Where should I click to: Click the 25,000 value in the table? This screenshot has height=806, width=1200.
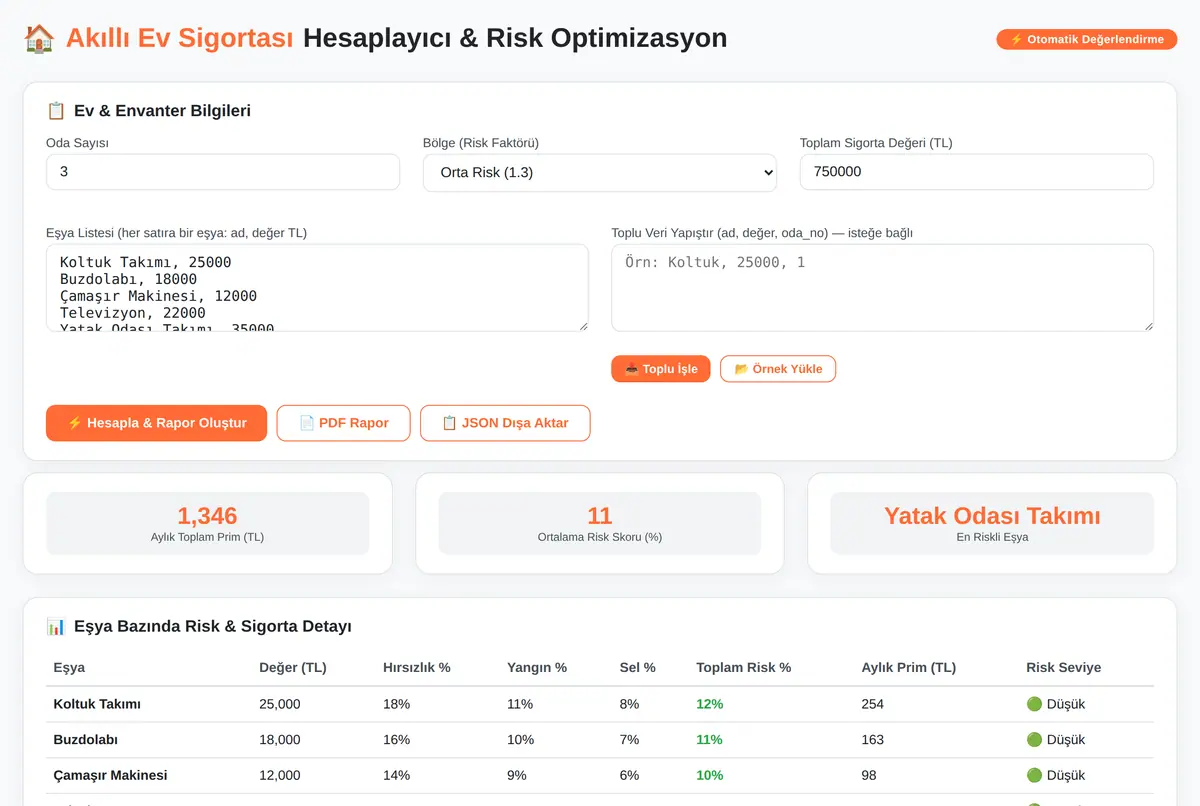[x=280, y=704]
